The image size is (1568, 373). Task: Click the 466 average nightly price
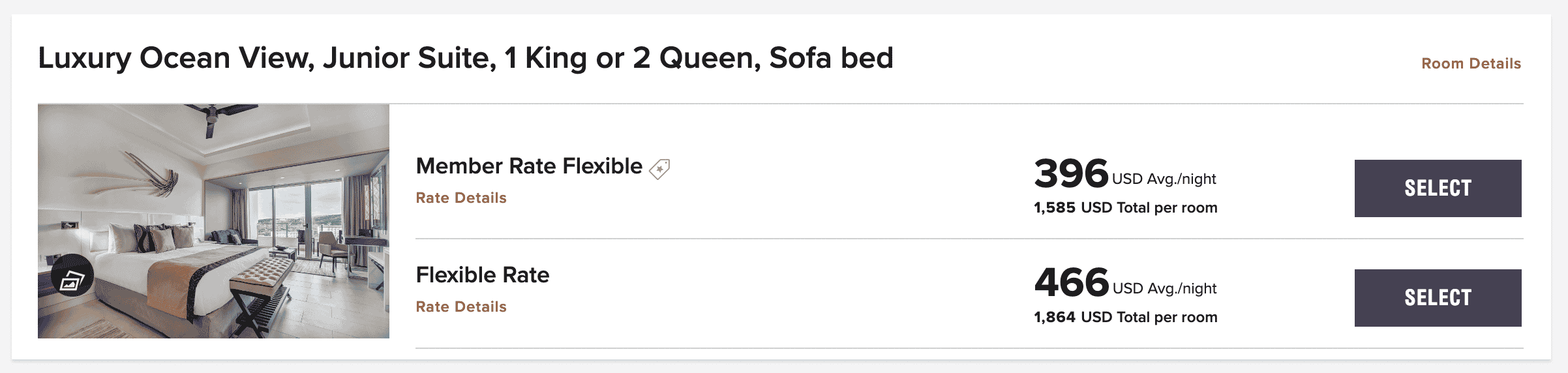point(1072,282)
